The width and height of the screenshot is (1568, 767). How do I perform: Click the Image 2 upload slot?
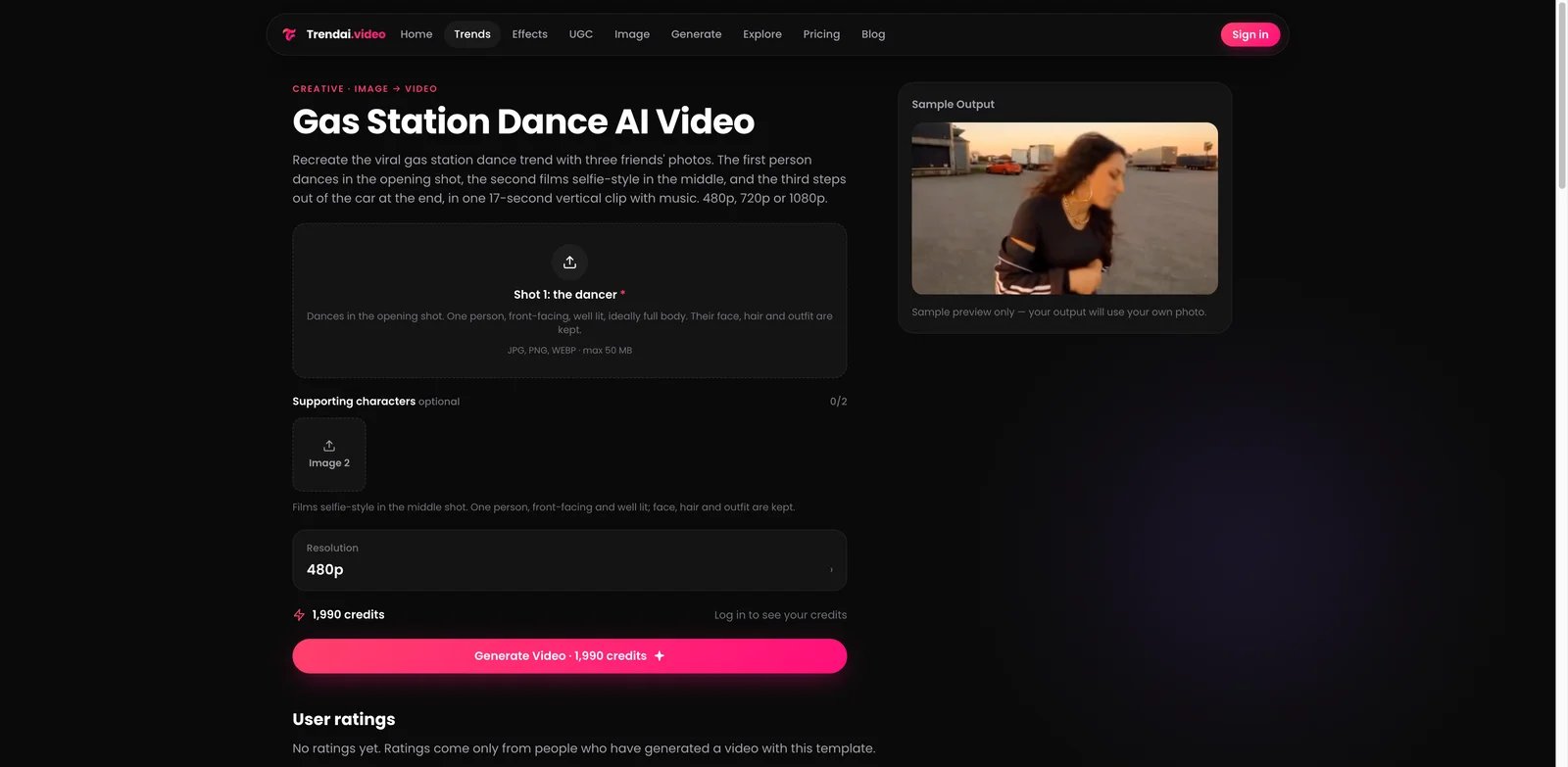tap(329, 455)
